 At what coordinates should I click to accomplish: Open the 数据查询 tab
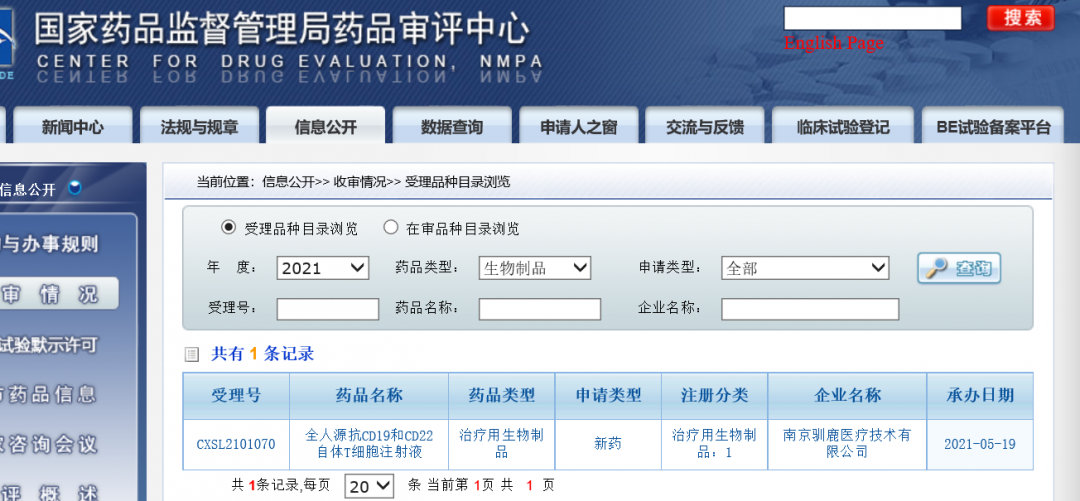[452, 127]
